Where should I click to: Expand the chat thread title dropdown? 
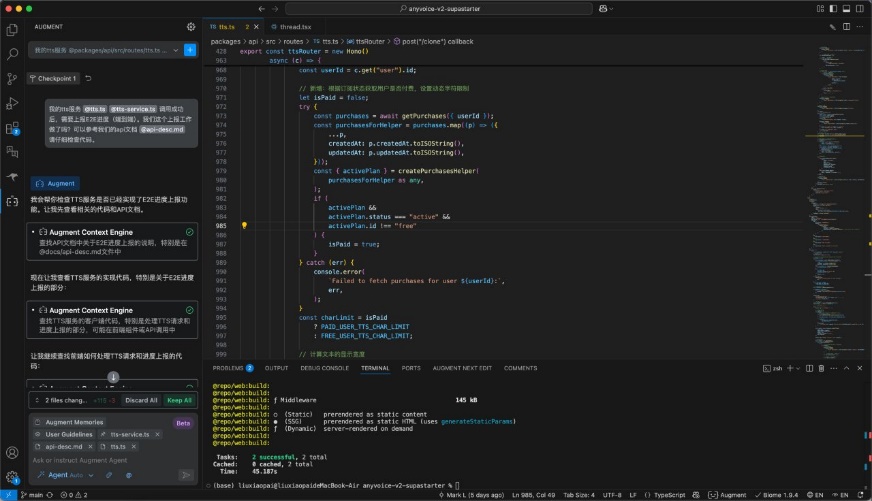(x=173, y=49)
